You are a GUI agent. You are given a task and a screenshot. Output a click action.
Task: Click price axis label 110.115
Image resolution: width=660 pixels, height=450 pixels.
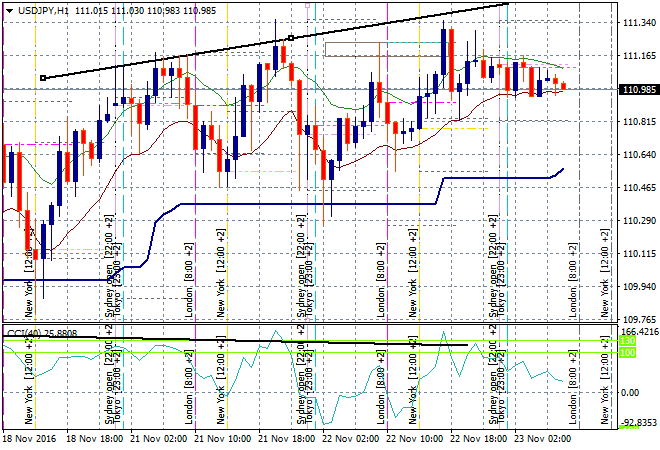(639, 253)
